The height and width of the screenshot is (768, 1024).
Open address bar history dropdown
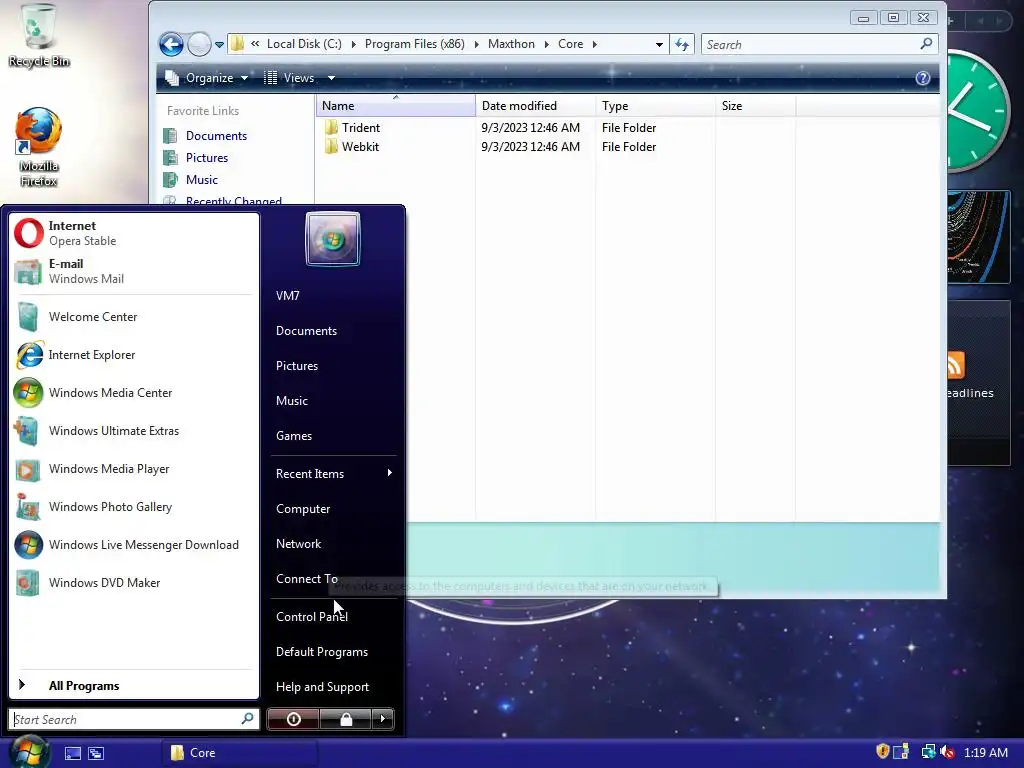tap(659, 44)
